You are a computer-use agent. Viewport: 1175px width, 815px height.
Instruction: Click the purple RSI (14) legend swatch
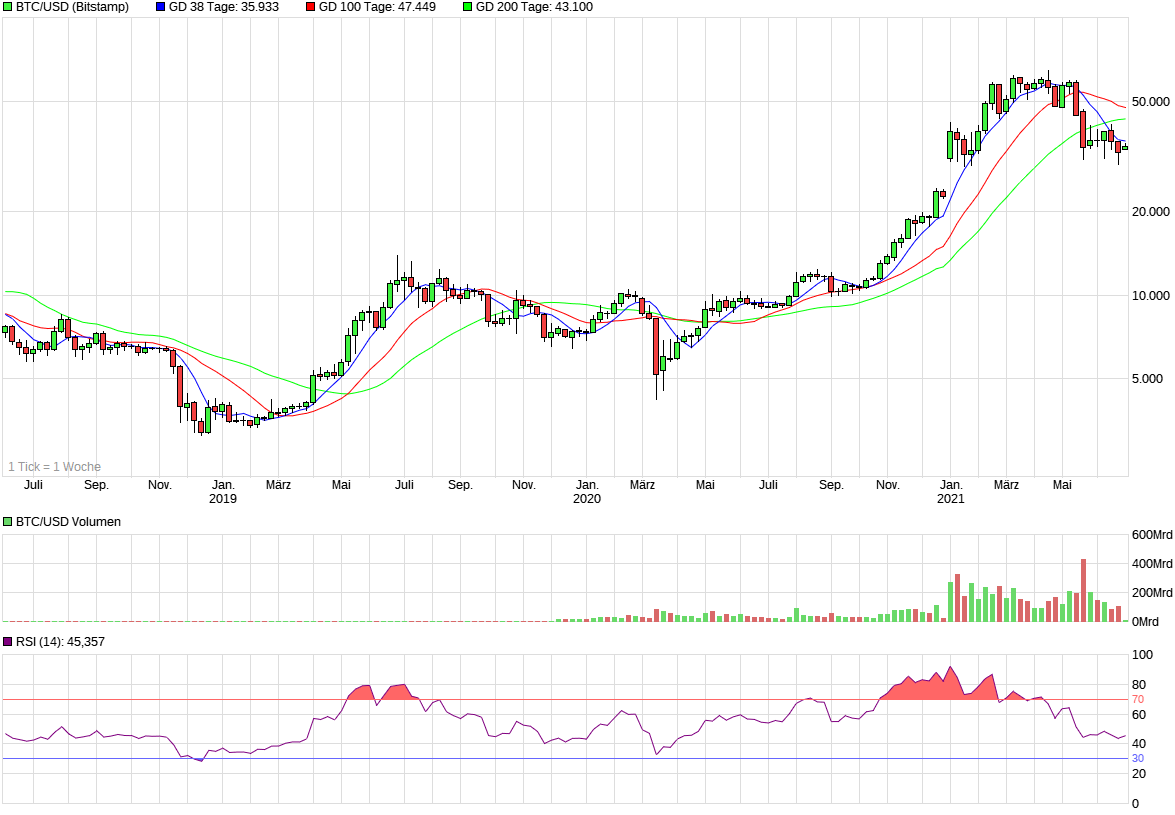[x=7, y=641]
